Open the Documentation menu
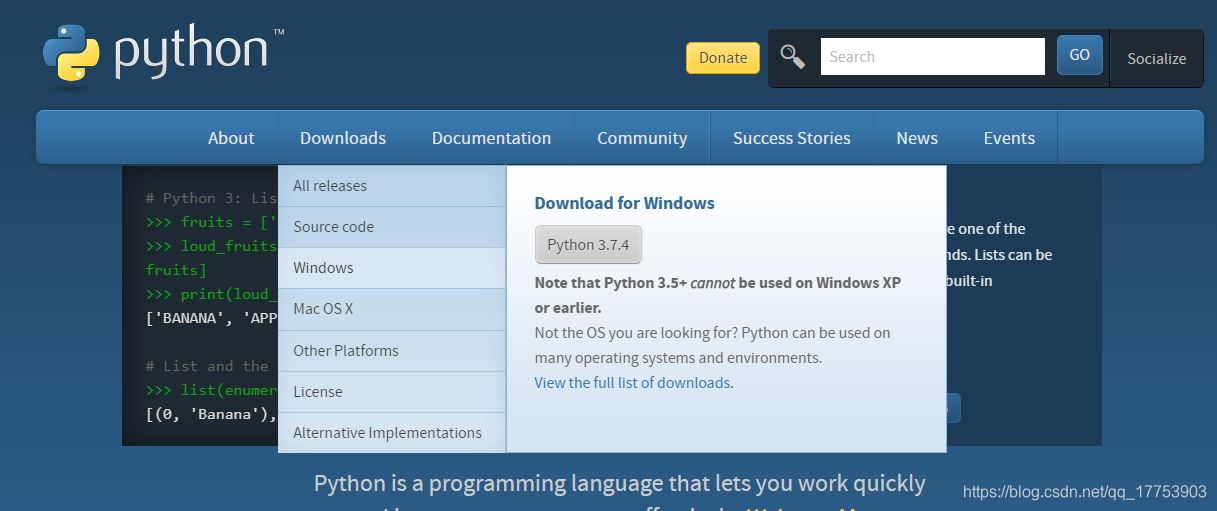Screen dimensions: 1217x511 pos(491,138)
